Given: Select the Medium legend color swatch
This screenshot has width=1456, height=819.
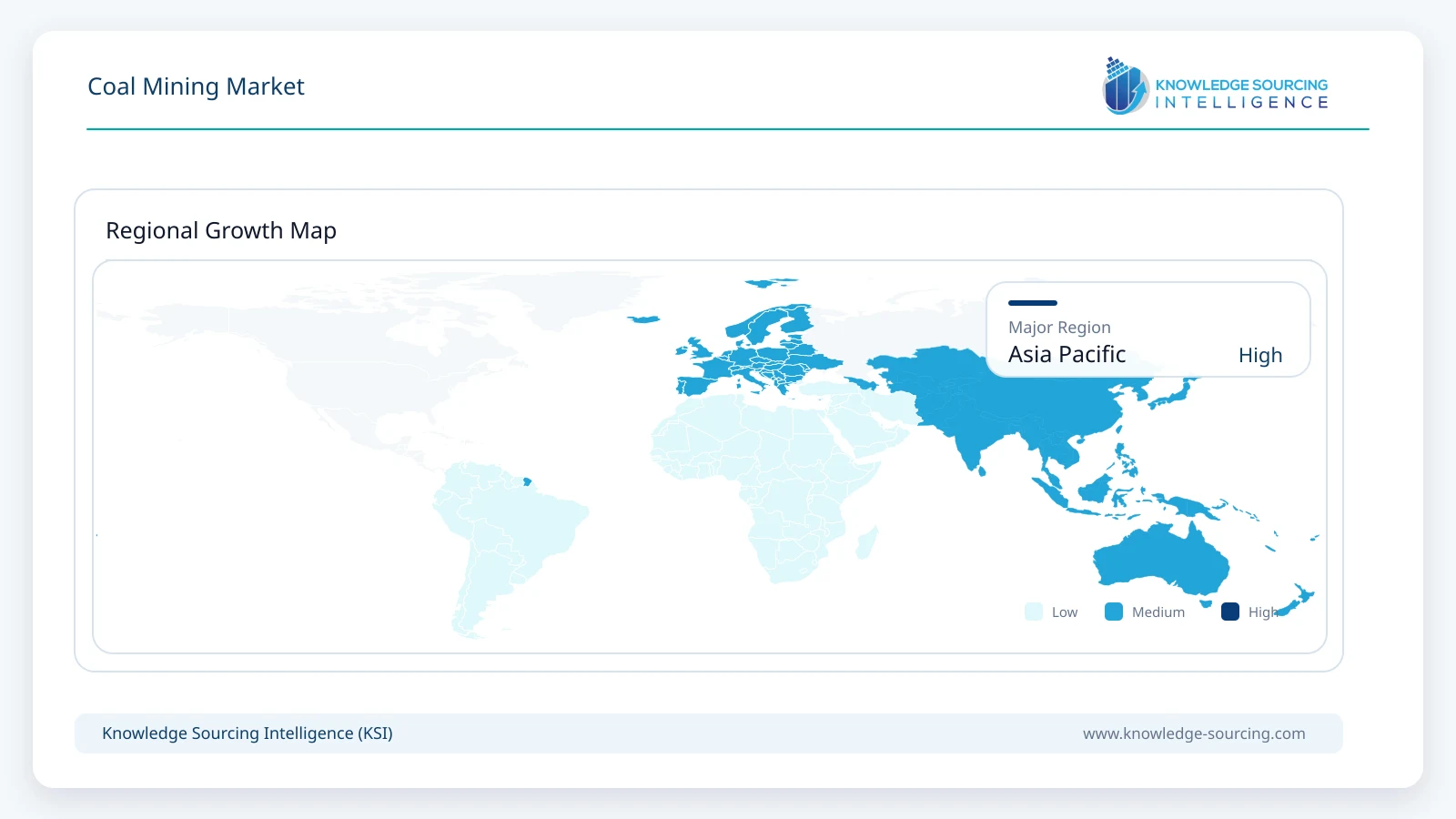Looking at the screenshot, I should click(1114, 612).
